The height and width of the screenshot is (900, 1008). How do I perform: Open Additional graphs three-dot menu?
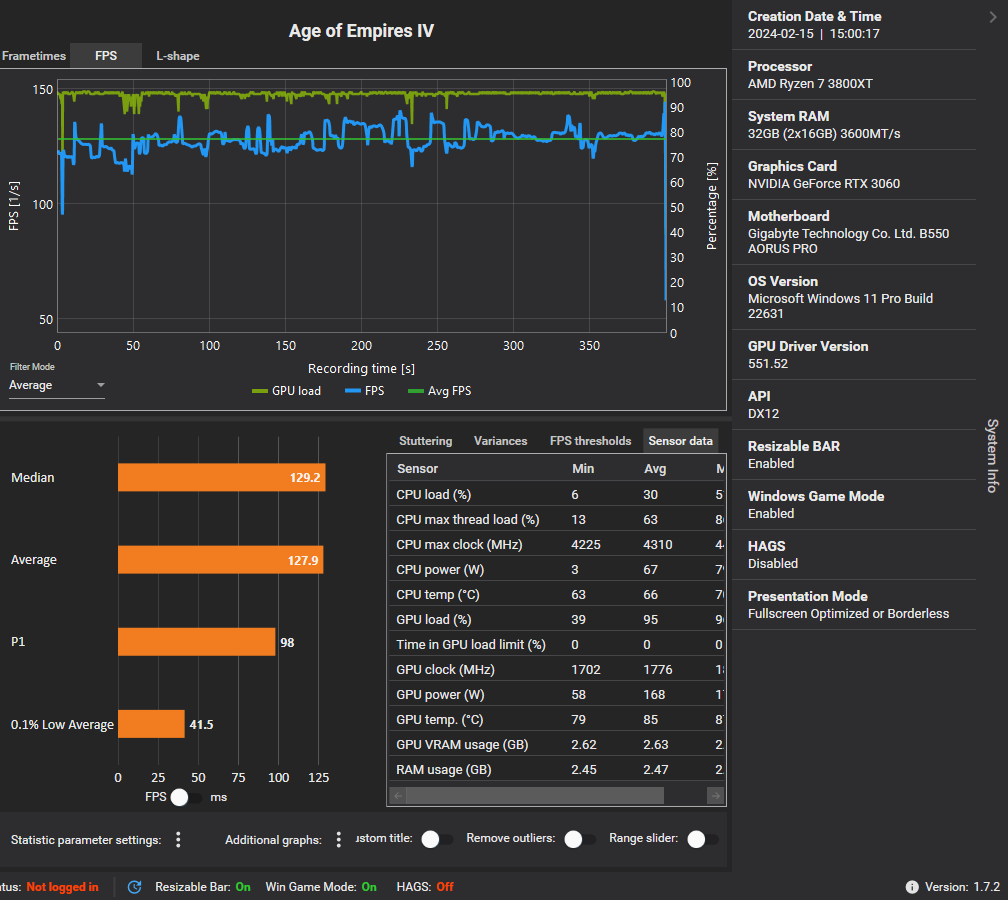tap(339, 840)
